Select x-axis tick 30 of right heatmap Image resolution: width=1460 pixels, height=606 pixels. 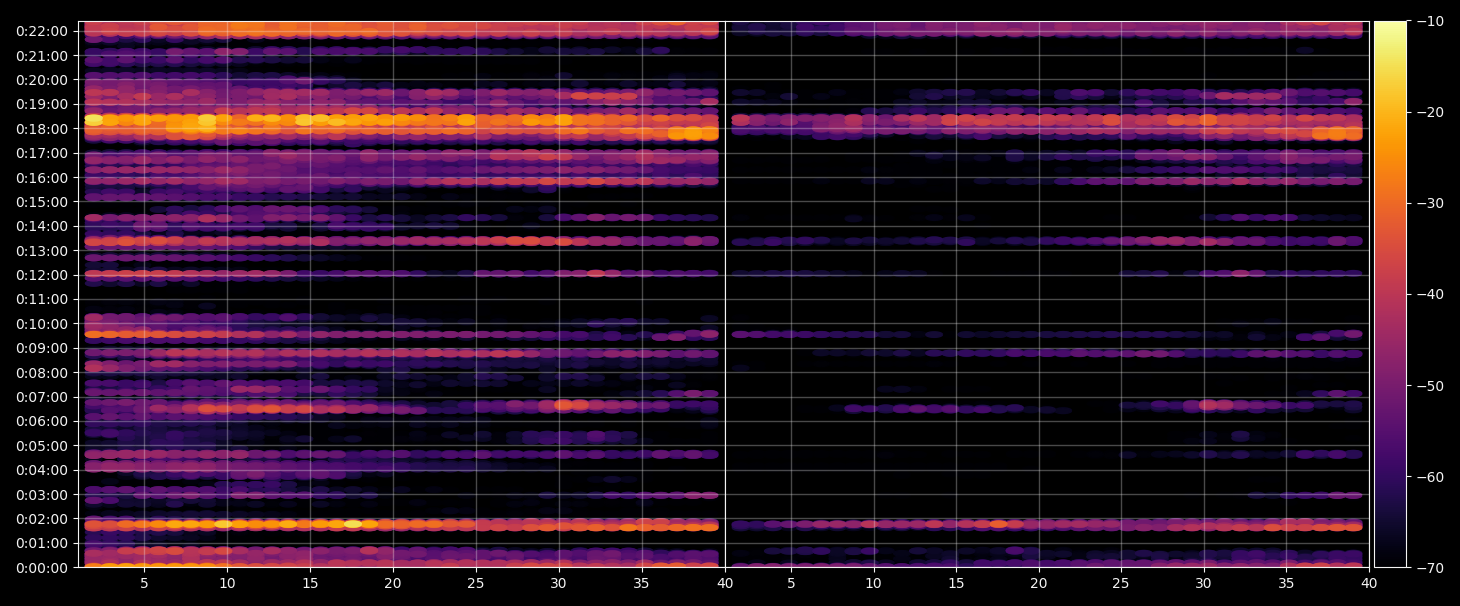pos(1204,583)
